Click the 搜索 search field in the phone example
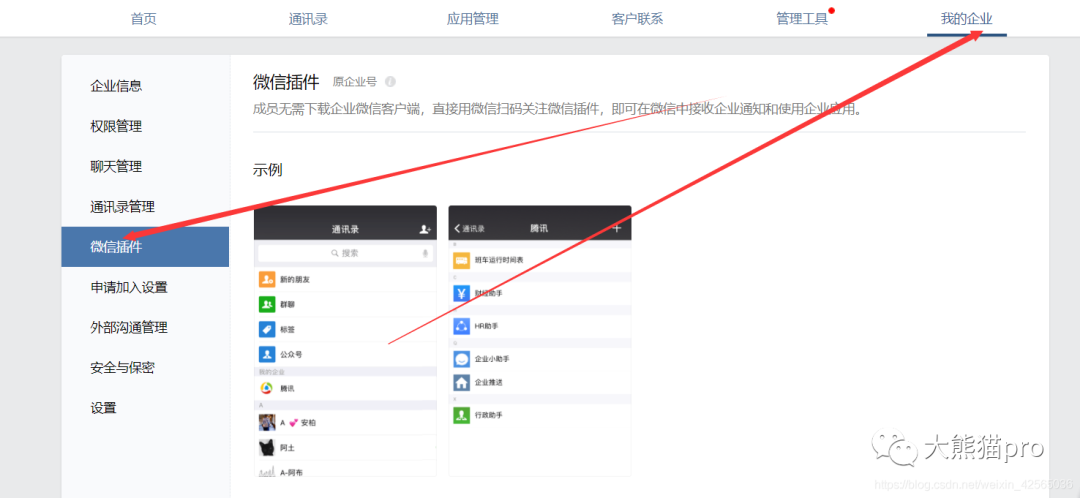Viewport: 1080px width, 498px height. pos(346,253)
